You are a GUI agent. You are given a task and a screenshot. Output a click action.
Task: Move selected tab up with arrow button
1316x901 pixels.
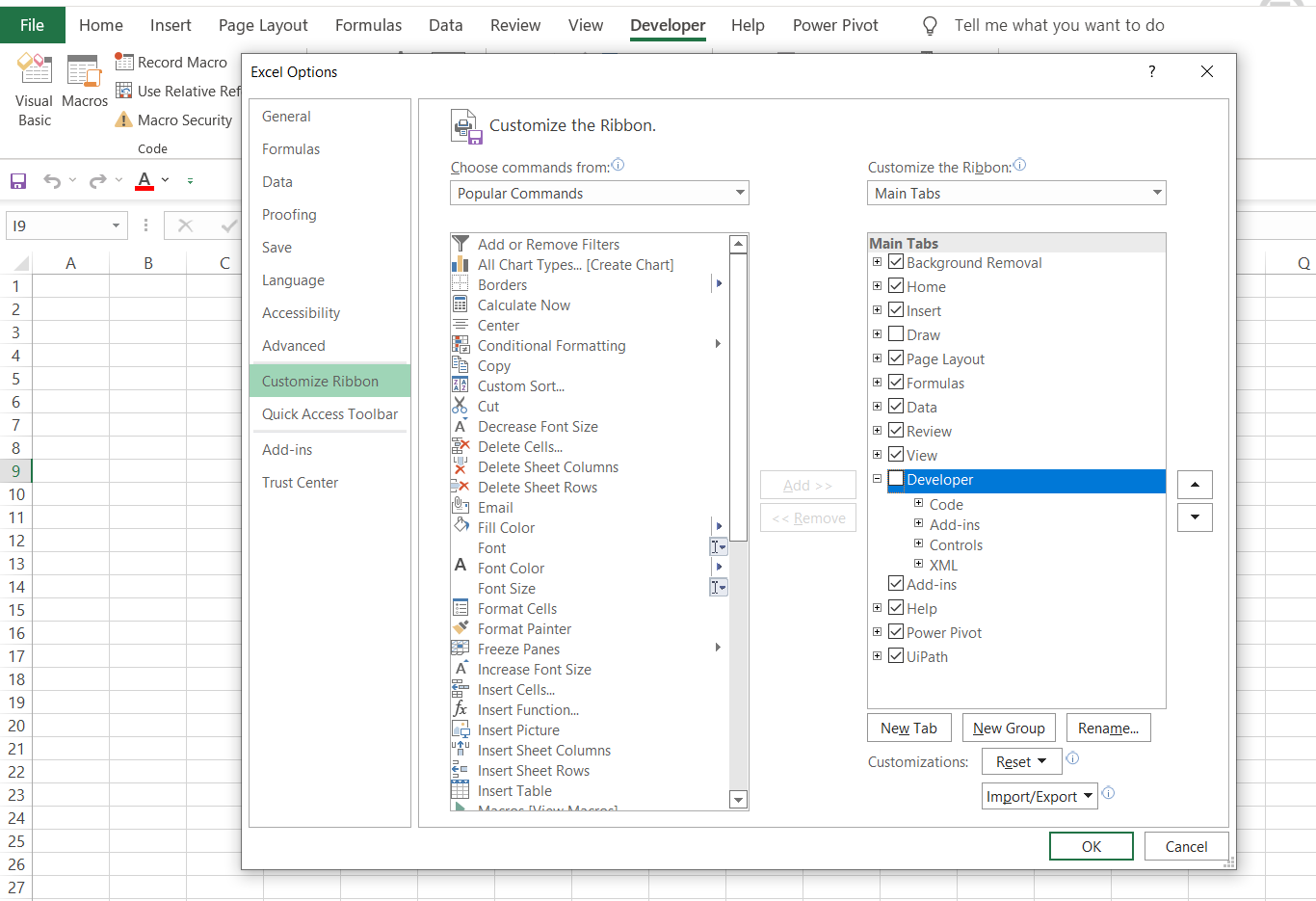pos(1195,485)
